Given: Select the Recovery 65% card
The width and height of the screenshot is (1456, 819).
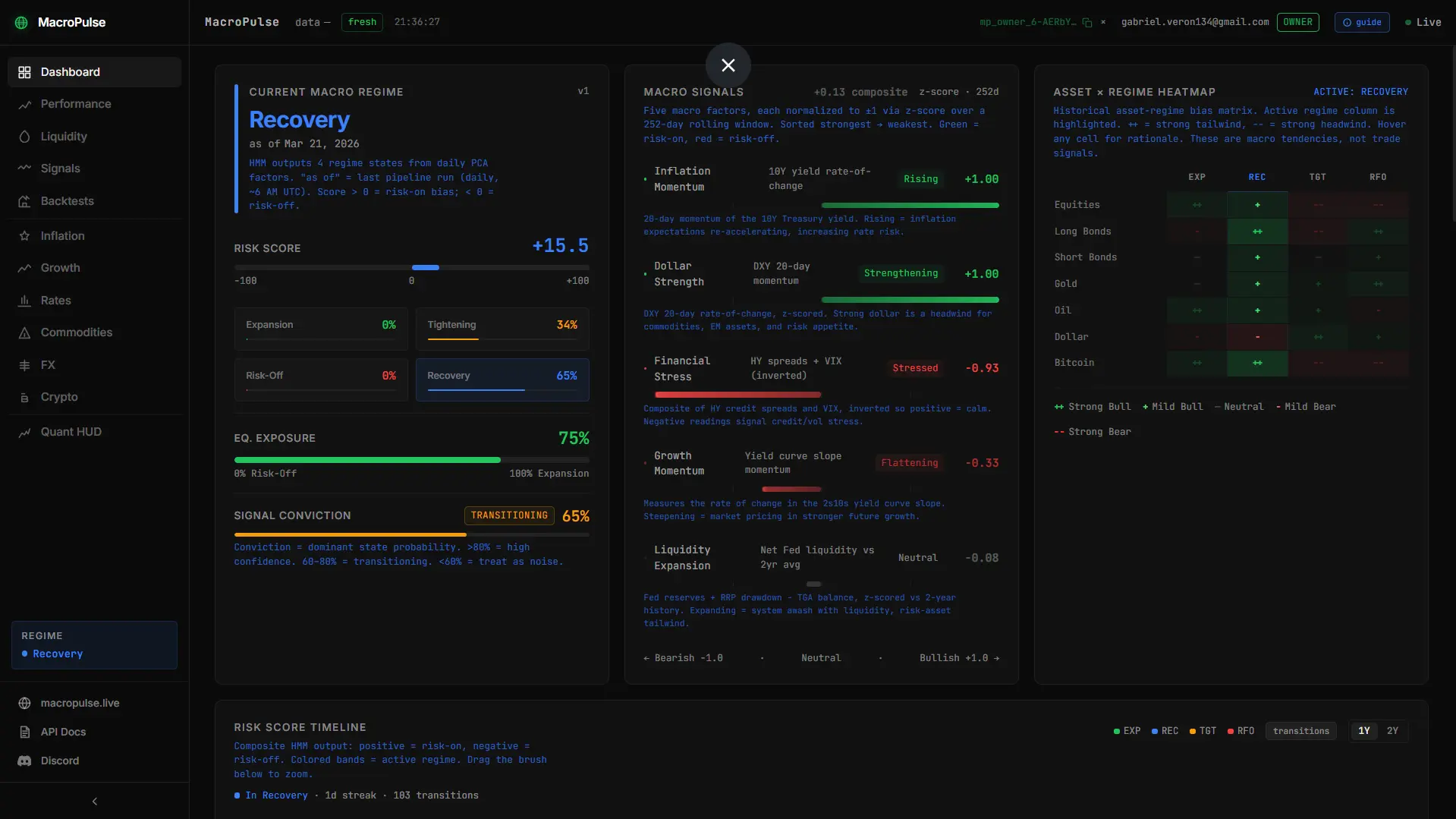Looking at the screenshot, I should tap(502, 380).
